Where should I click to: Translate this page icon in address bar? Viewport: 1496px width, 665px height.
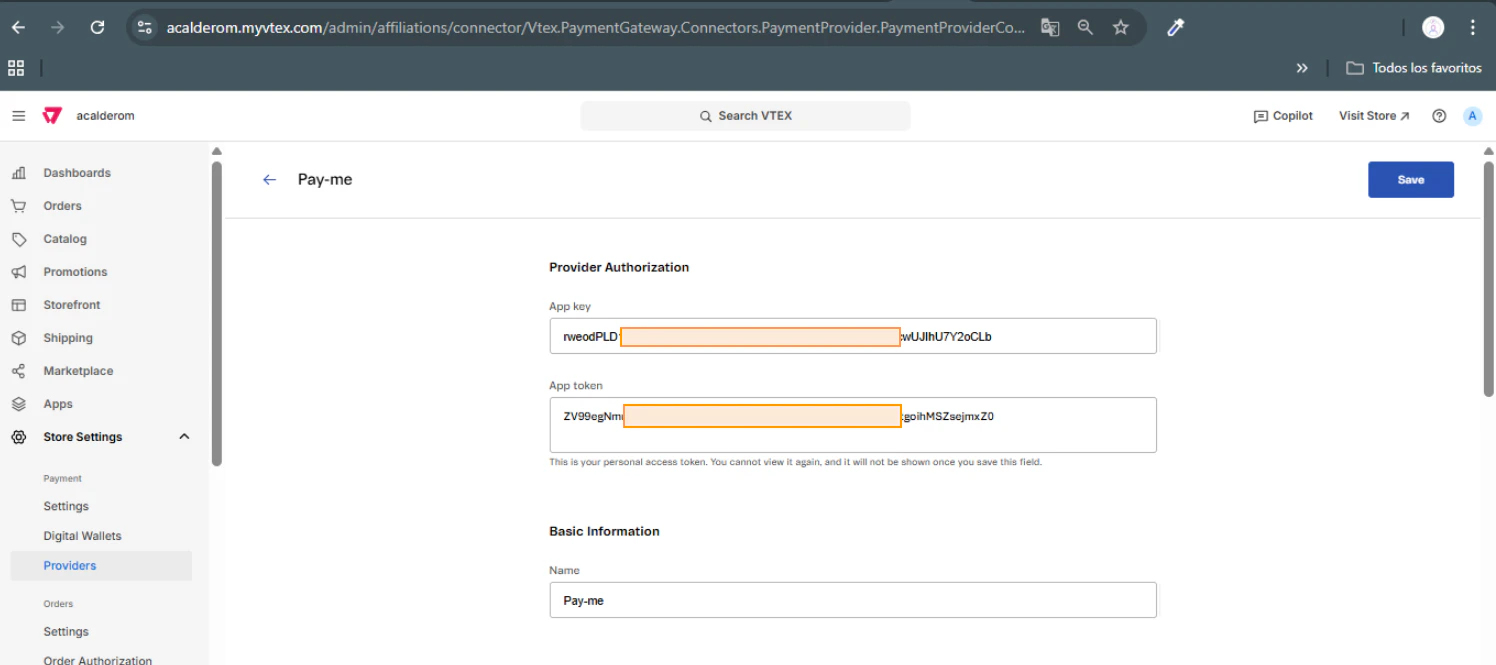(x=1049, y=28)
